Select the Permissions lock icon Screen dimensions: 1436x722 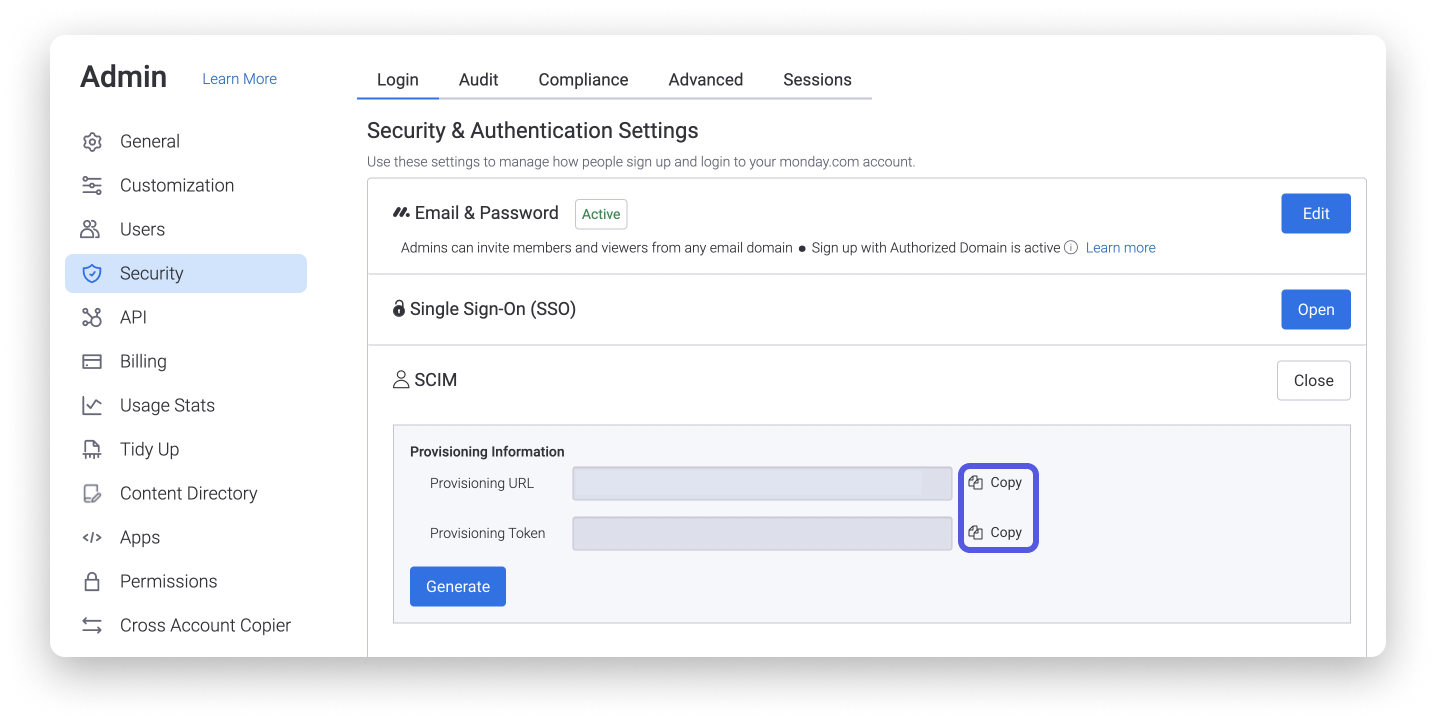pos(92,581)
